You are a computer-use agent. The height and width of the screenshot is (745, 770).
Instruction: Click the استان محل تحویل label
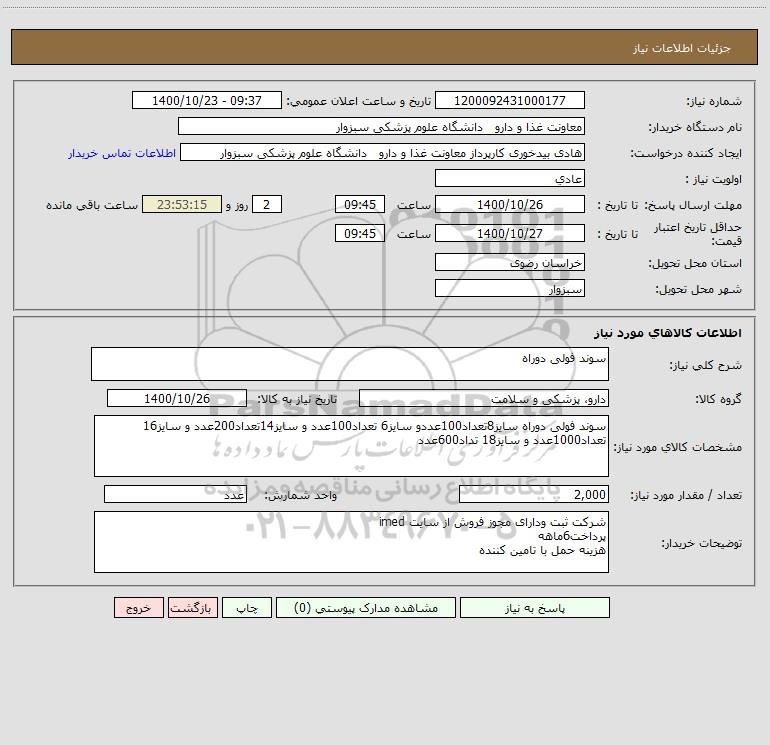(695, 264)
